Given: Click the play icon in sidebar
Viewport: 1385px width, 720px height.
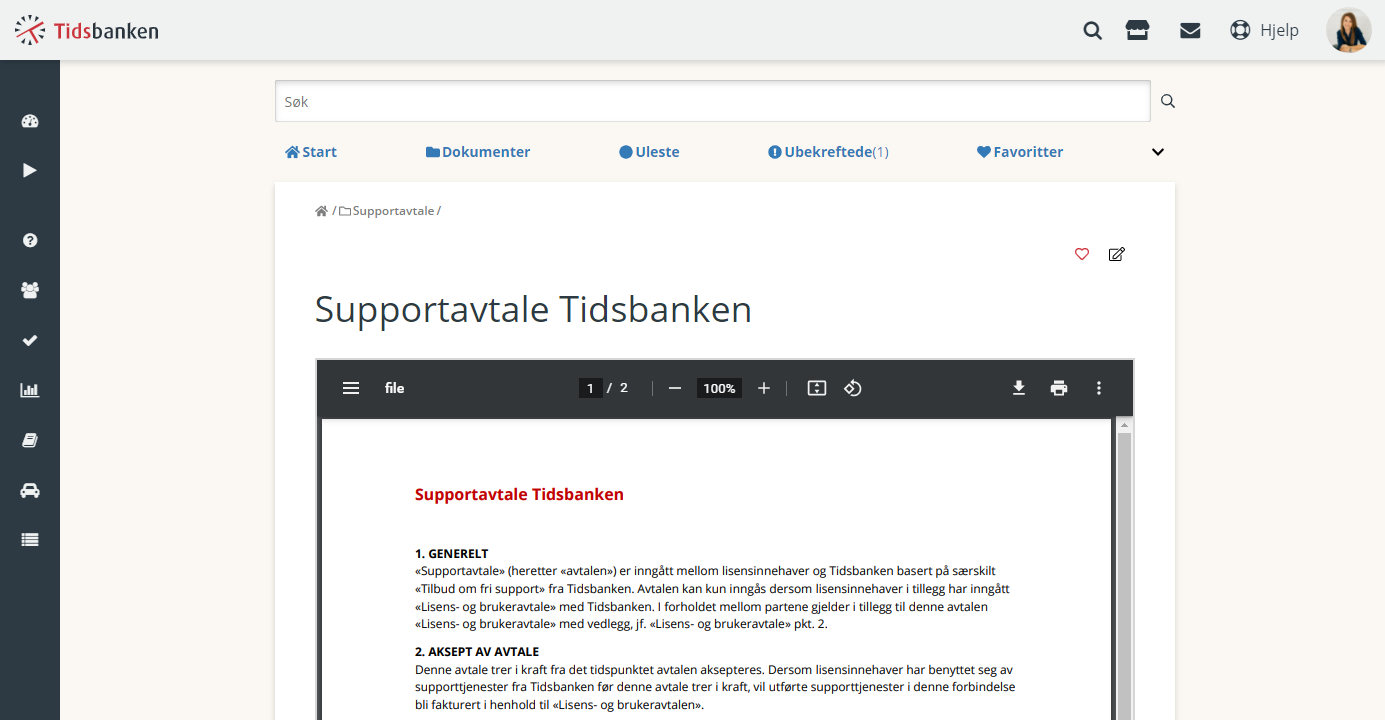Looking at the screenshot, I should pos(30,170).
